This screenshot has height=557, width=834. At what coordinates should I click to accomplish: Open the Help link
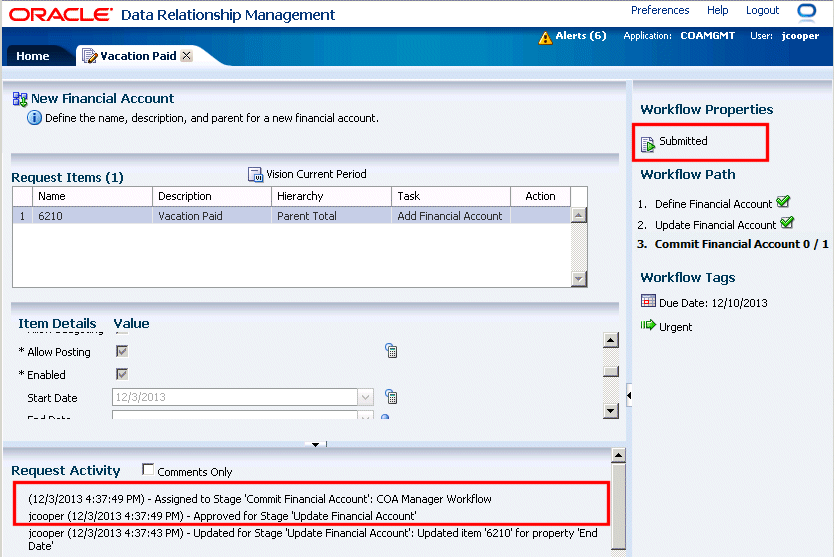coord(717,10)
